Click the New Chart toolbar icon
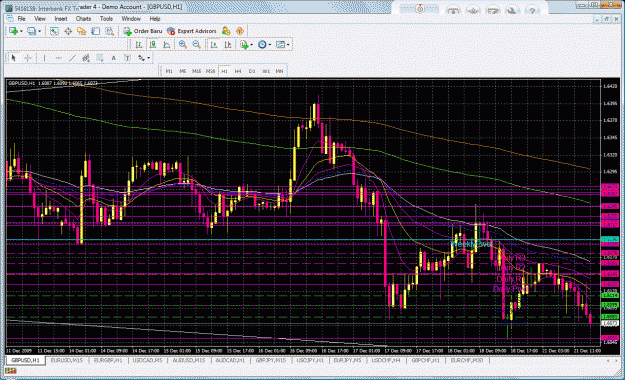 click(13, 31)
